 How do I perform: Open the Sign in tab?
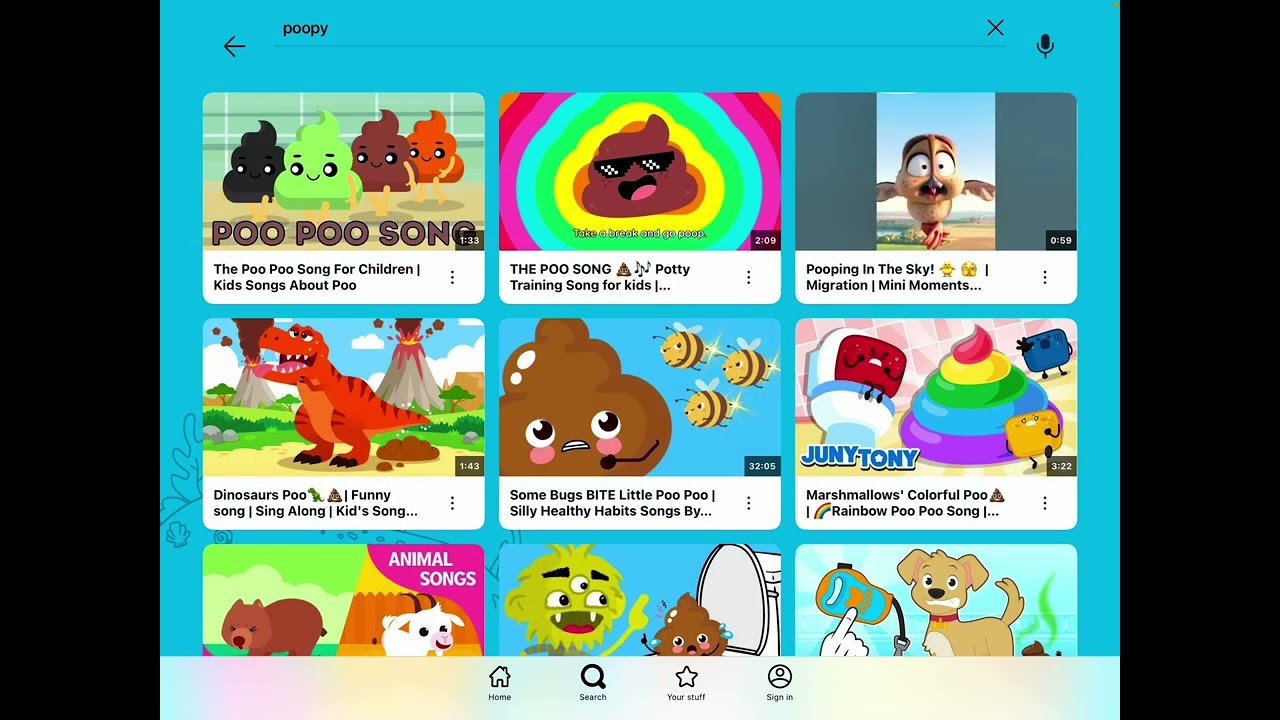click(780, 683)
